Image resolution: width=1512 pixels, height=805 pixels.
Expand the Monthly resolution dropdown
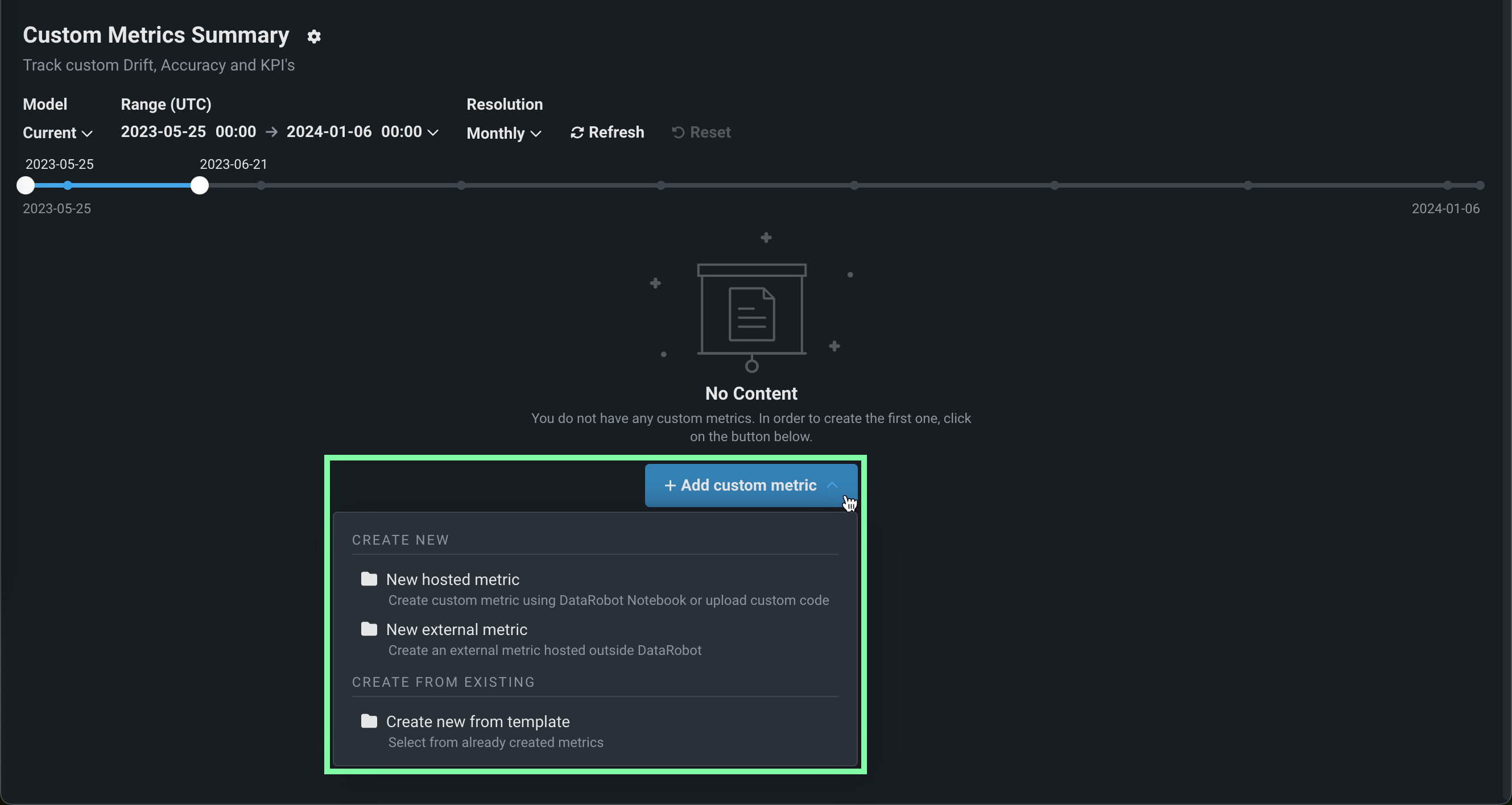503,134
